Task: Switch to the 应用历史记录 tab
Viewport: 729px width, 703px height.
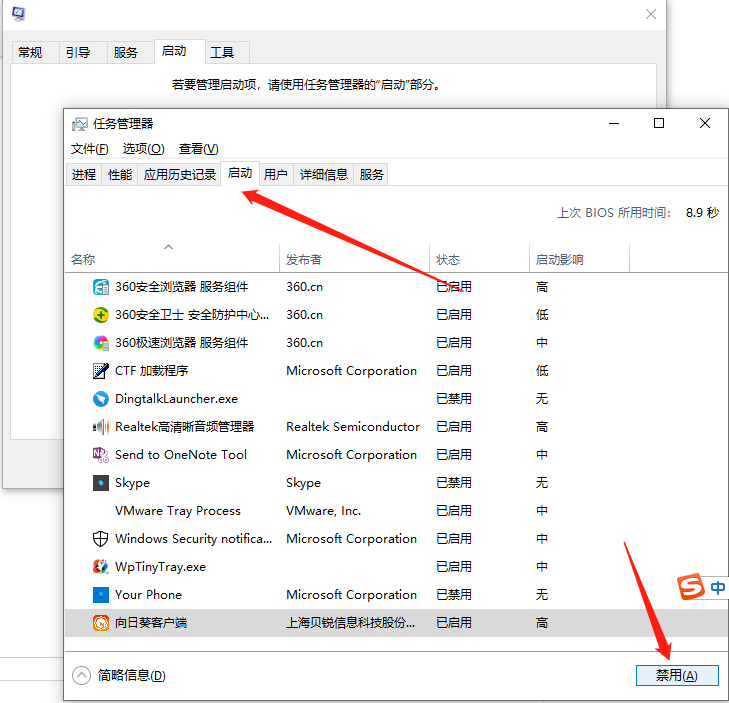Action: point(179,174)
